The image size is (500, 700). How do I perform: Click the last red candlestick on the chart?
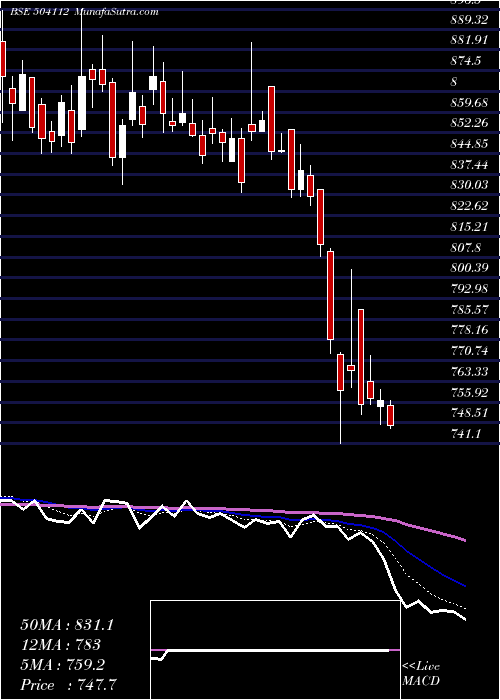click(391, 415)
